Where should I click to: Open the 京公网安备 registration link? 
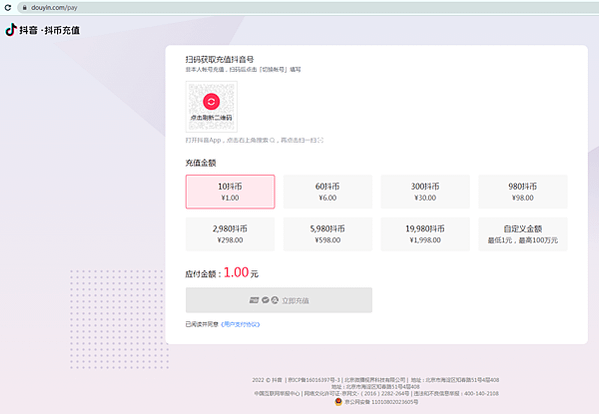tap(381, 402)
